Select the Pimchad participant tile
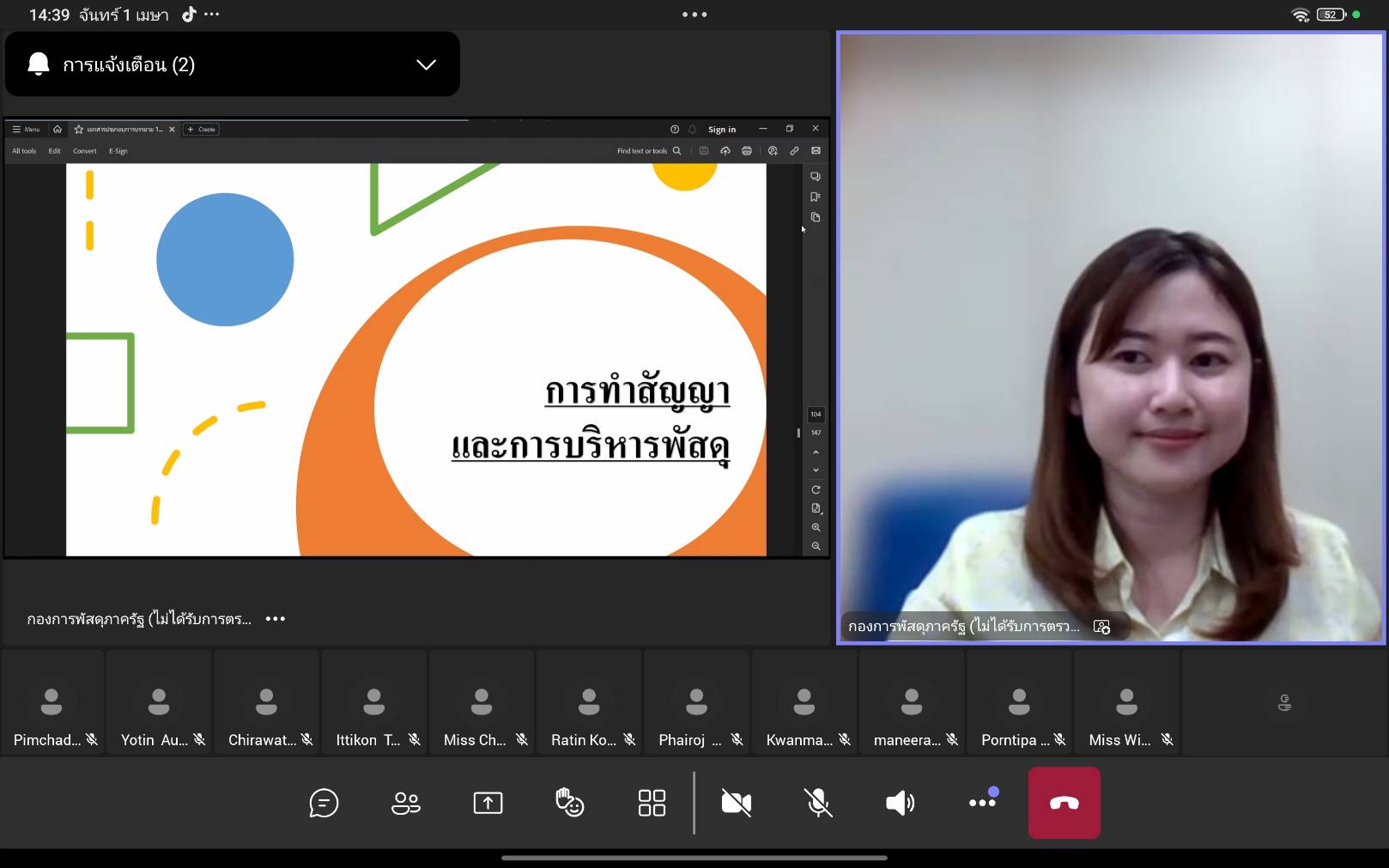The image size is (1389, 868). (53, 703)
